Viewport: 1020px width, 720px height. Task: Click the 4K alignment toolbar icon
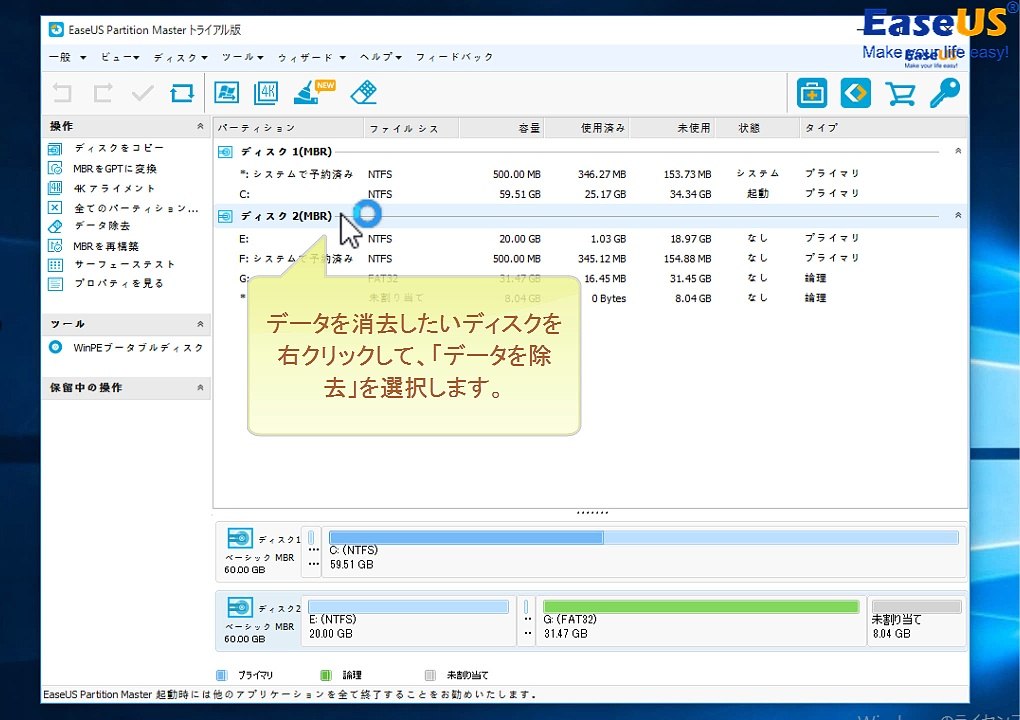tap(267, 92)
